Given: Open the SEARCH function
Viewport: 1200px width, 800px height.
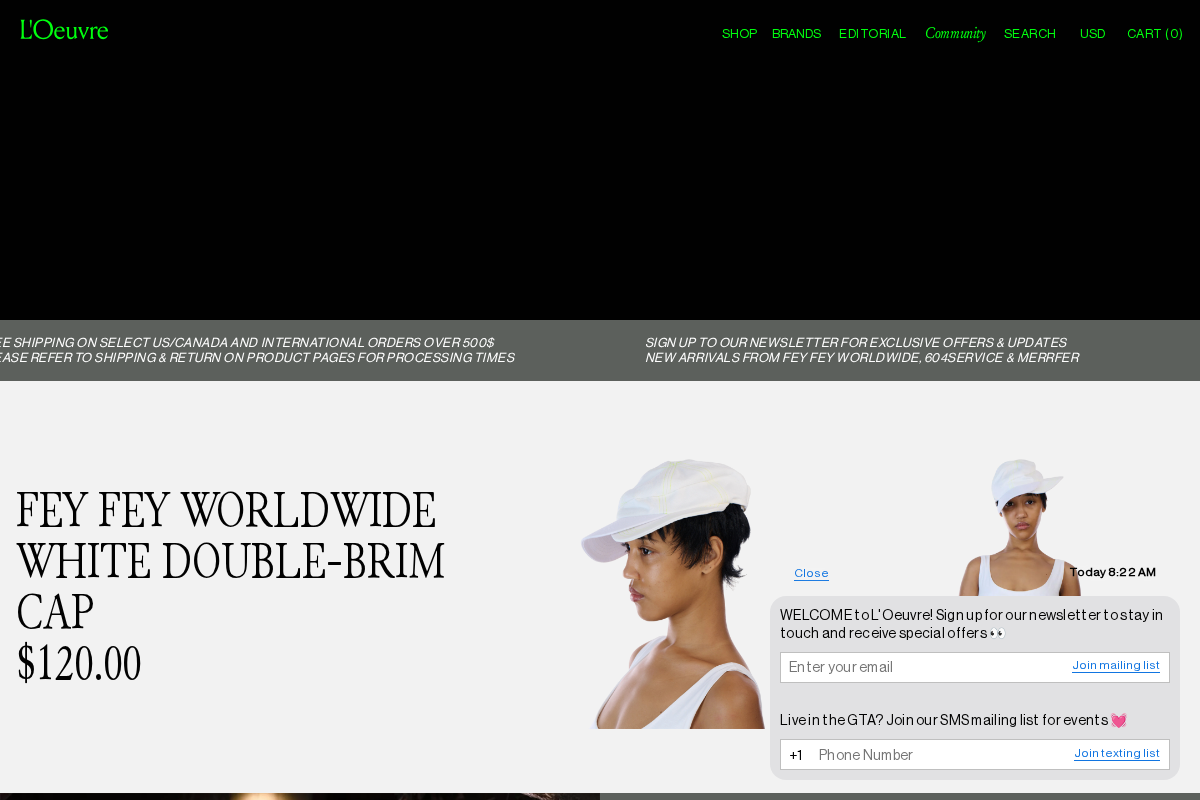Looking at the screenshot, I should pyautogui.click(x=1029, y=33).
